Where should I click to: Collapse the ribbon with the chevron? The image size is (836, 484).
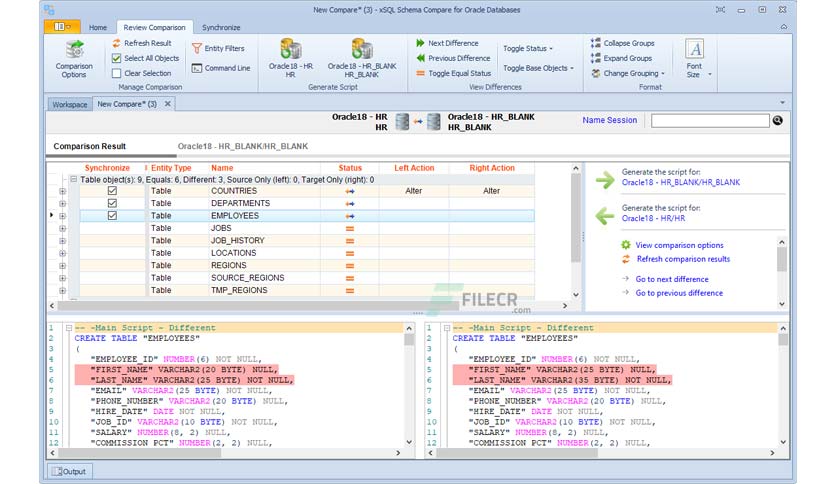(x=783, y=27)
